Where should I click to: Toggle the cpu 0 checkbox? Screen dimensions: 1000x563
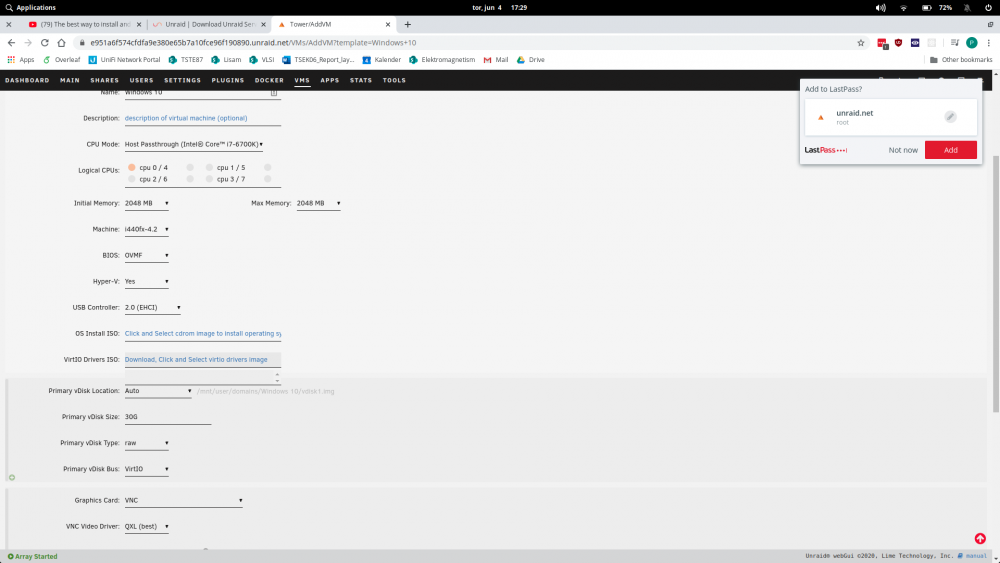pyautogui.click(x=132, y=168)
